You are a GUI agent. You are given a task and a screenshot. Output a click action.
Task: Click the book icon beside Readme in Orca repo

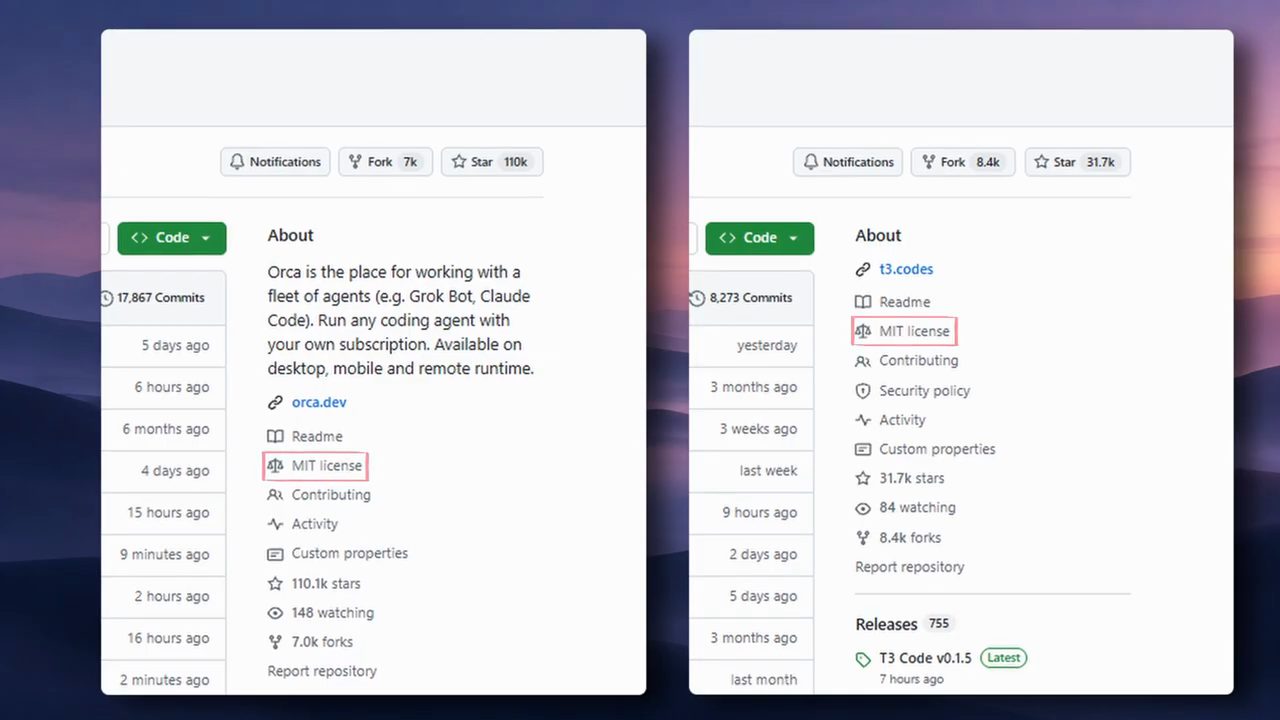point(275,437)
